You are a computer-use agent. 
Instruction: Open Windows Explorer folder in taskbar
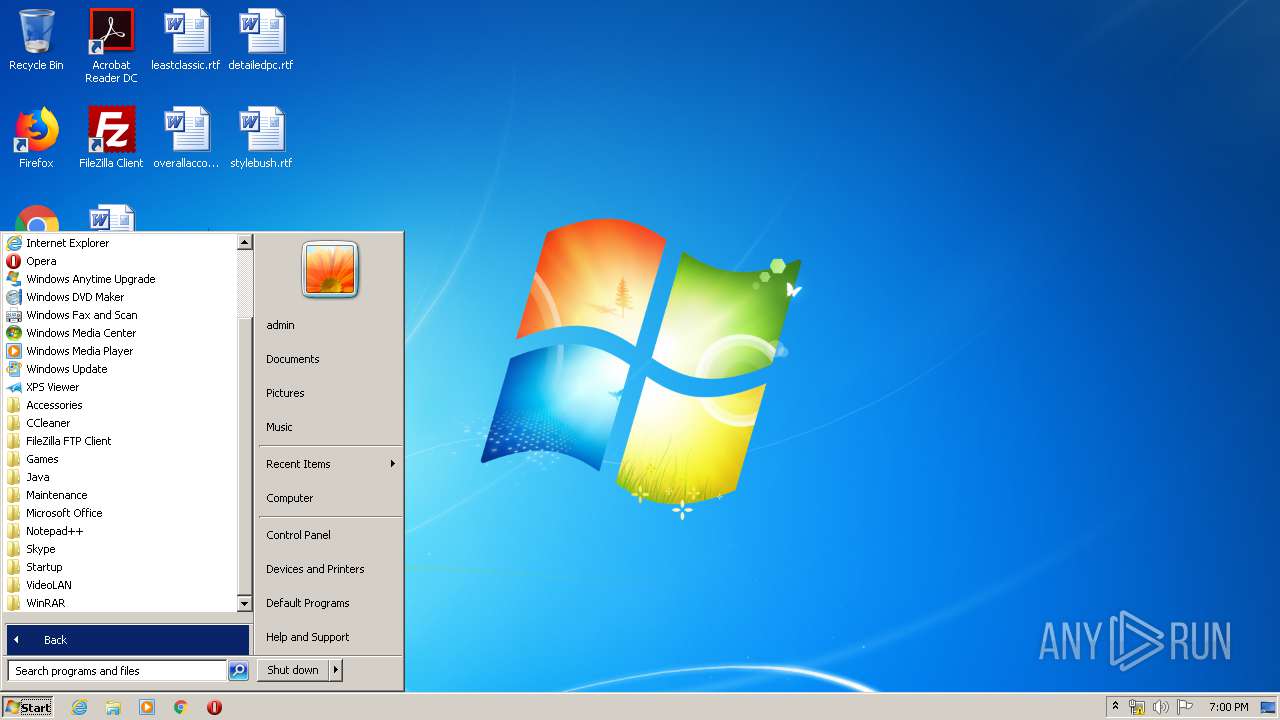click(113, 707)
